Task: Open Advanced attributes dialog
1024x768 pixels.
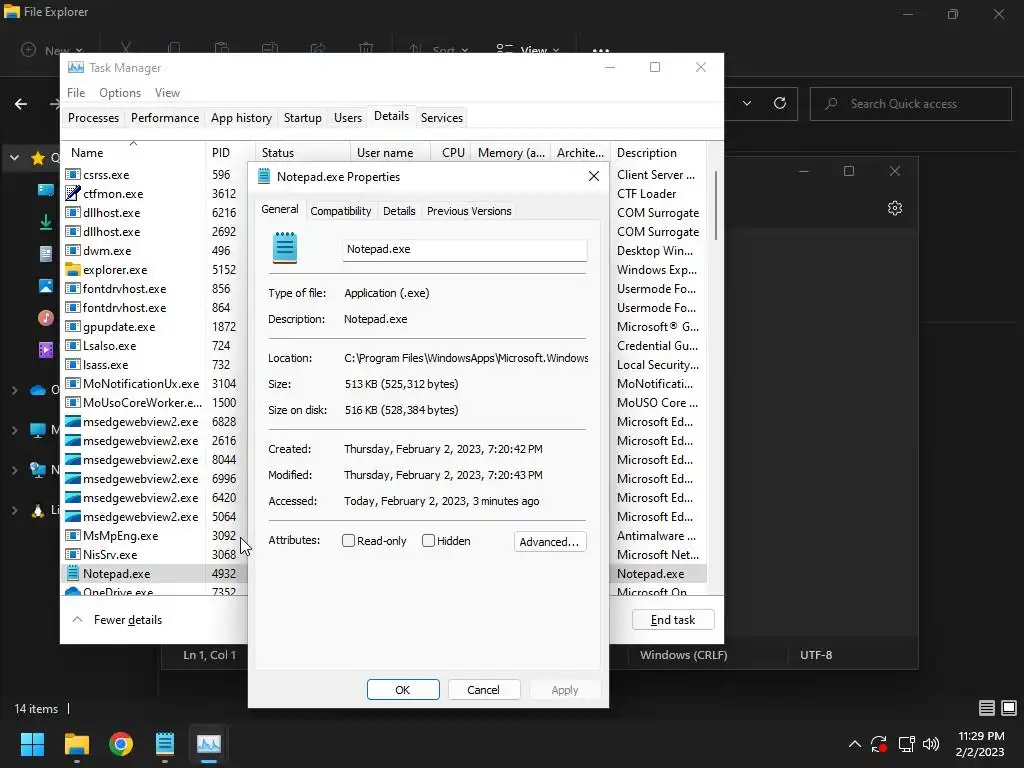Action: [x=550, y=541]
